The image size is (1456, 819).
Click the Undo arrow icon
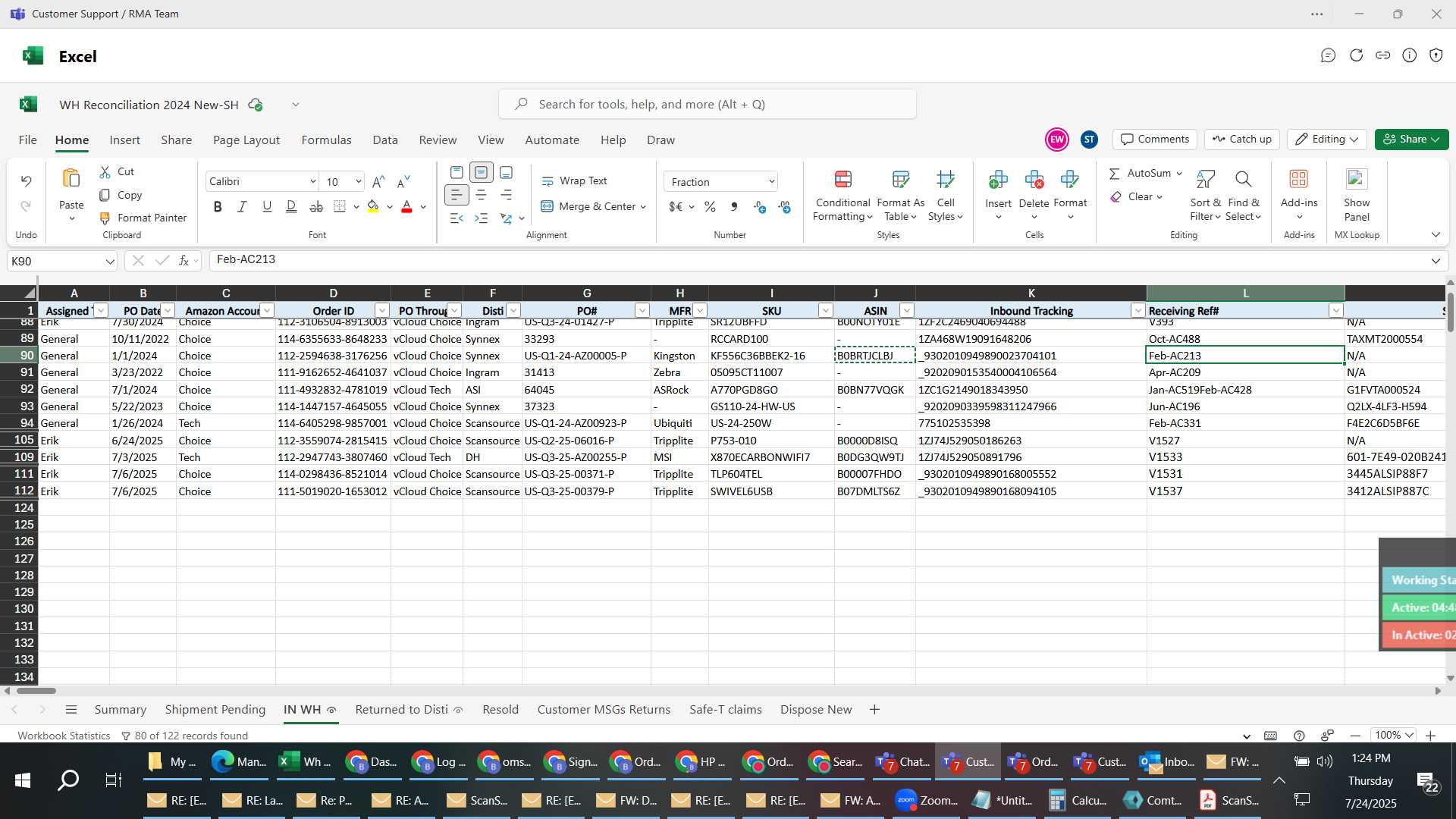tap(26, 181)
